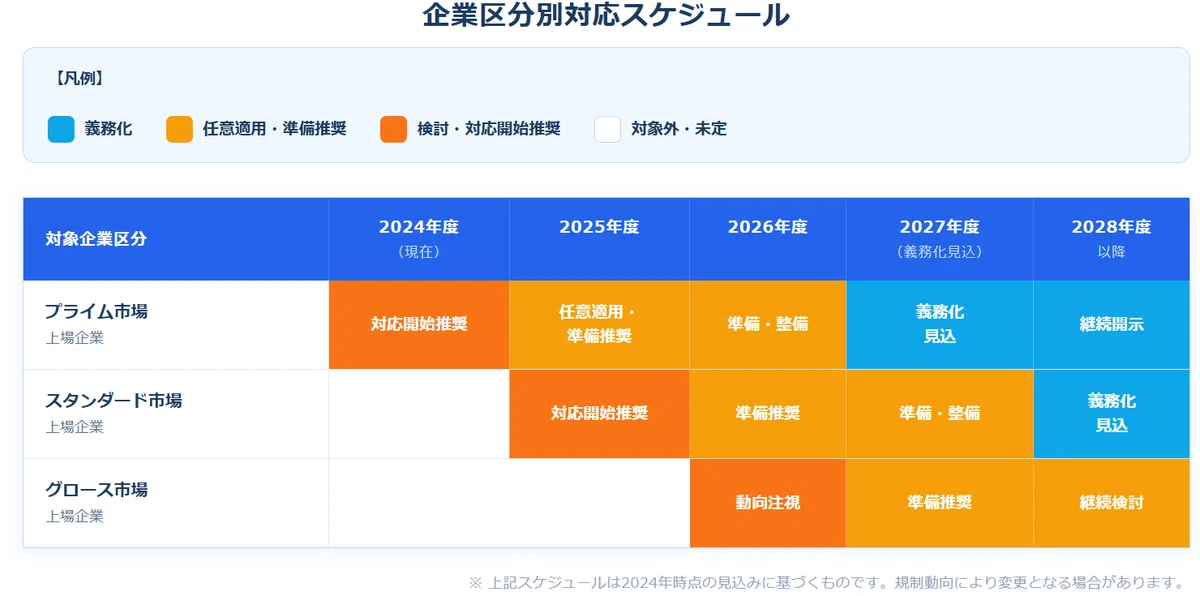
Task: Click the 継続開示 cell
Action: click(x=1112, y=325)
